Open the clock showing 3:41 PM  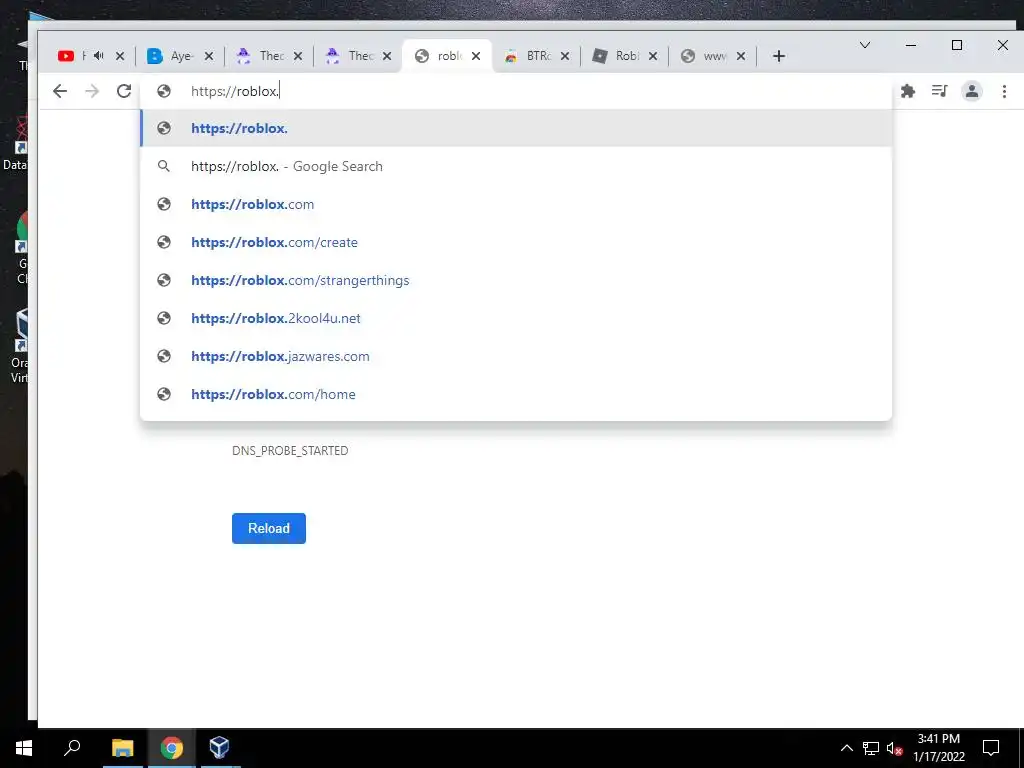(x=938, y=748)
